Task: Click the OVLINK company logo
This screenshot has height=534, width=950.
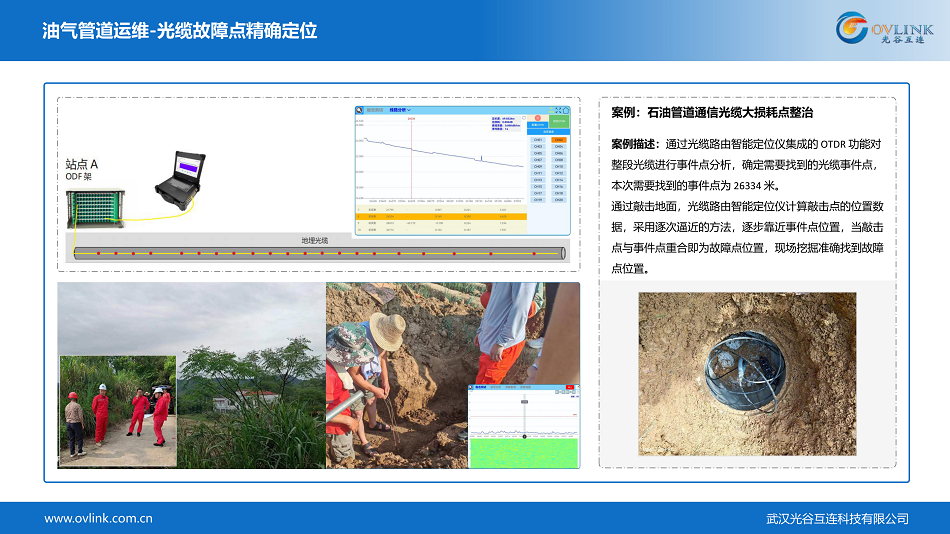Action: [884, 29]
